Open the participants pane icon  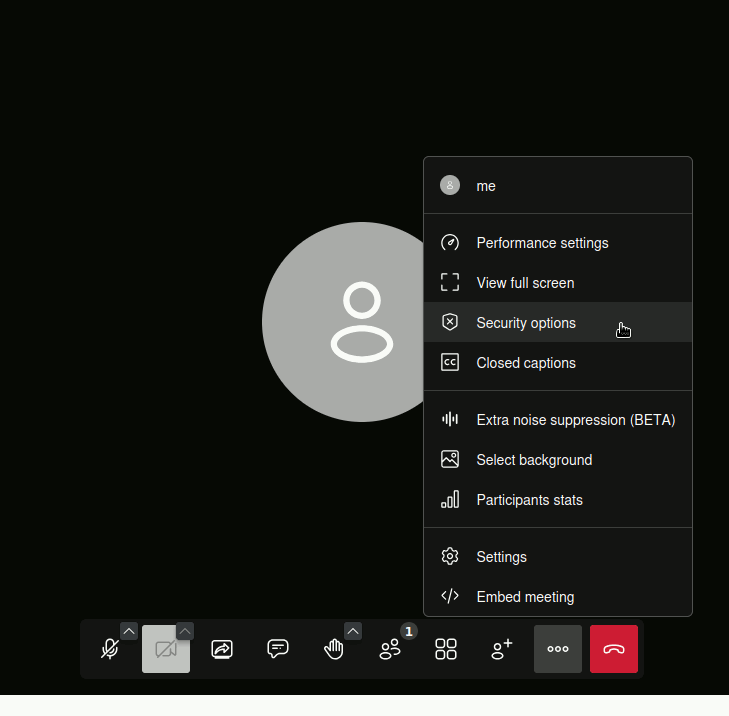pyautogui.click(x=390, y=649)
